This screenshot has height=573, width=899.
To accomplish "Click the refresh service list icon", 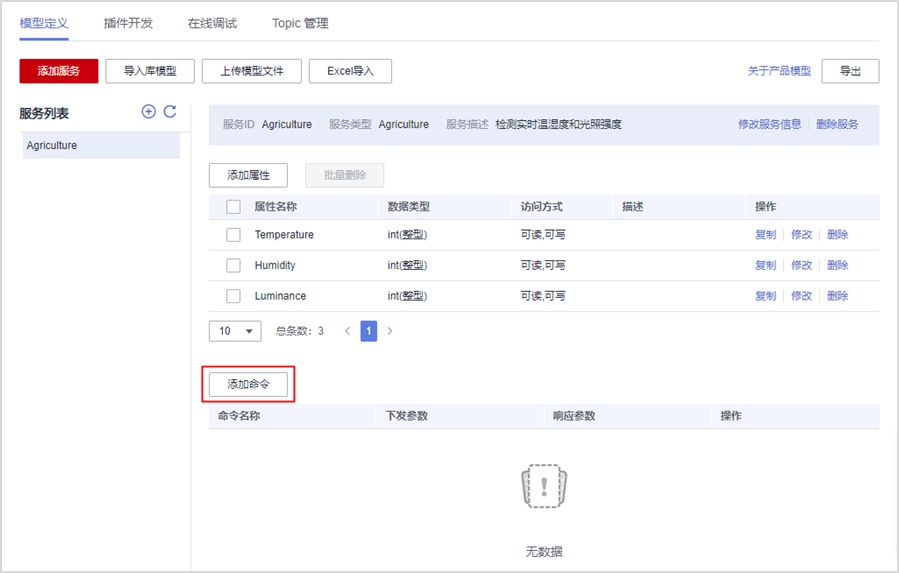I will pos(170,112).
